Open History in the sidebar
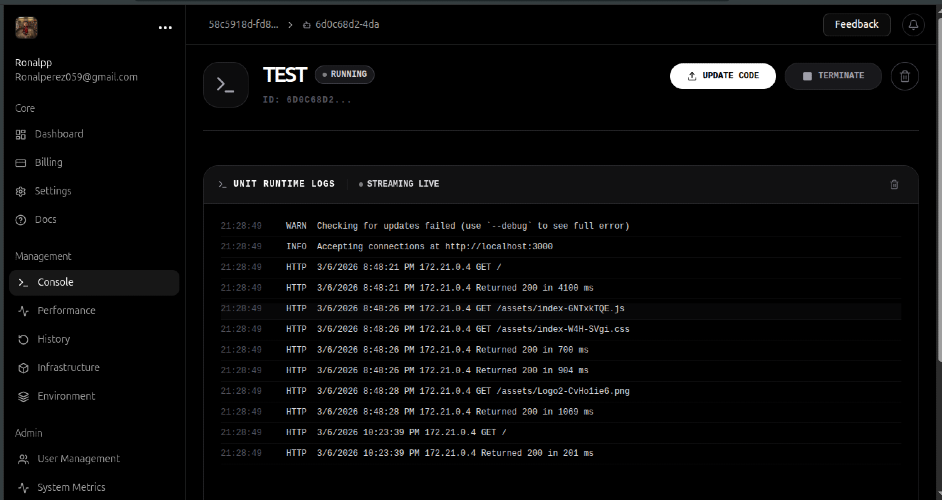 (x=53, y=339)
